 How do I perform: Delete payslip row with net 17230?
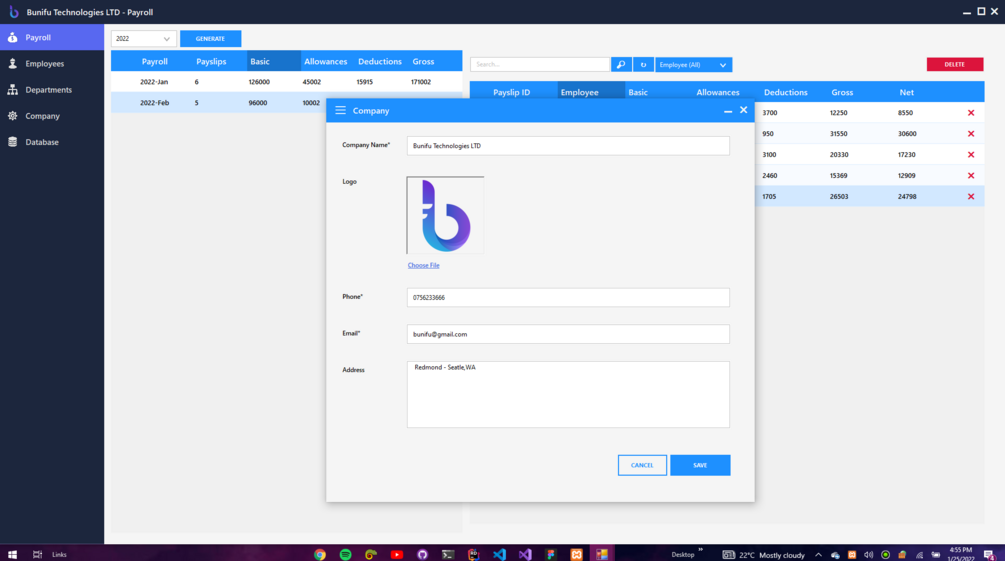[x=971, y=155]
